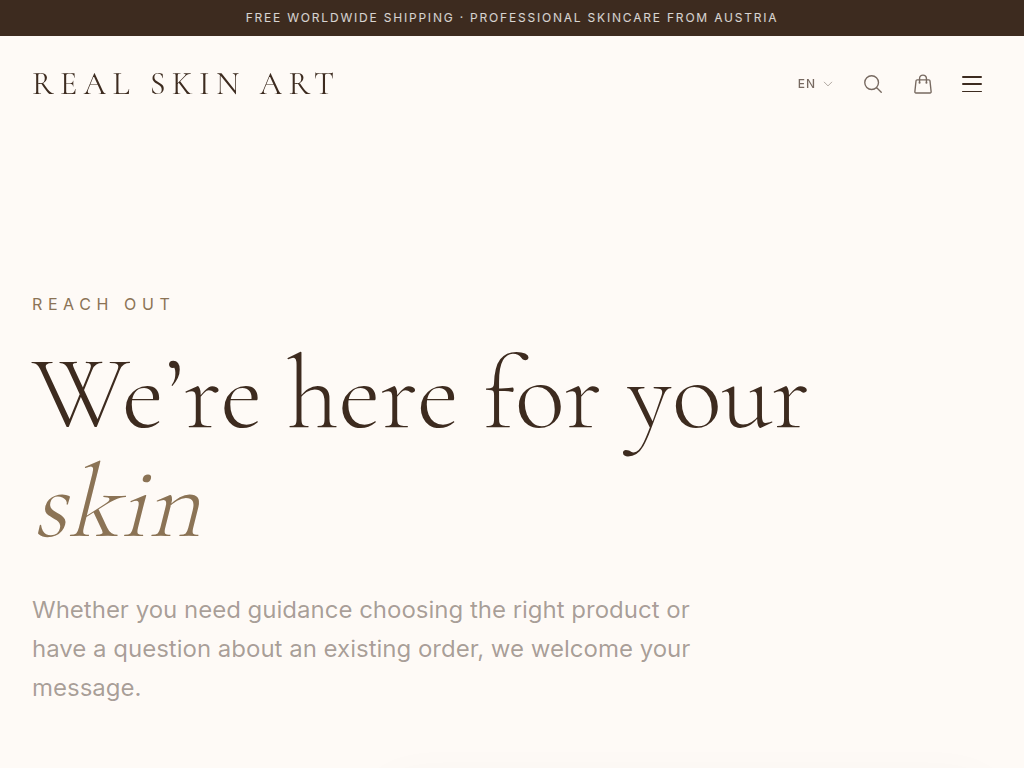Click the phrase "existing order" in the paragraph

pyautogui.click(x=403, y=649)
